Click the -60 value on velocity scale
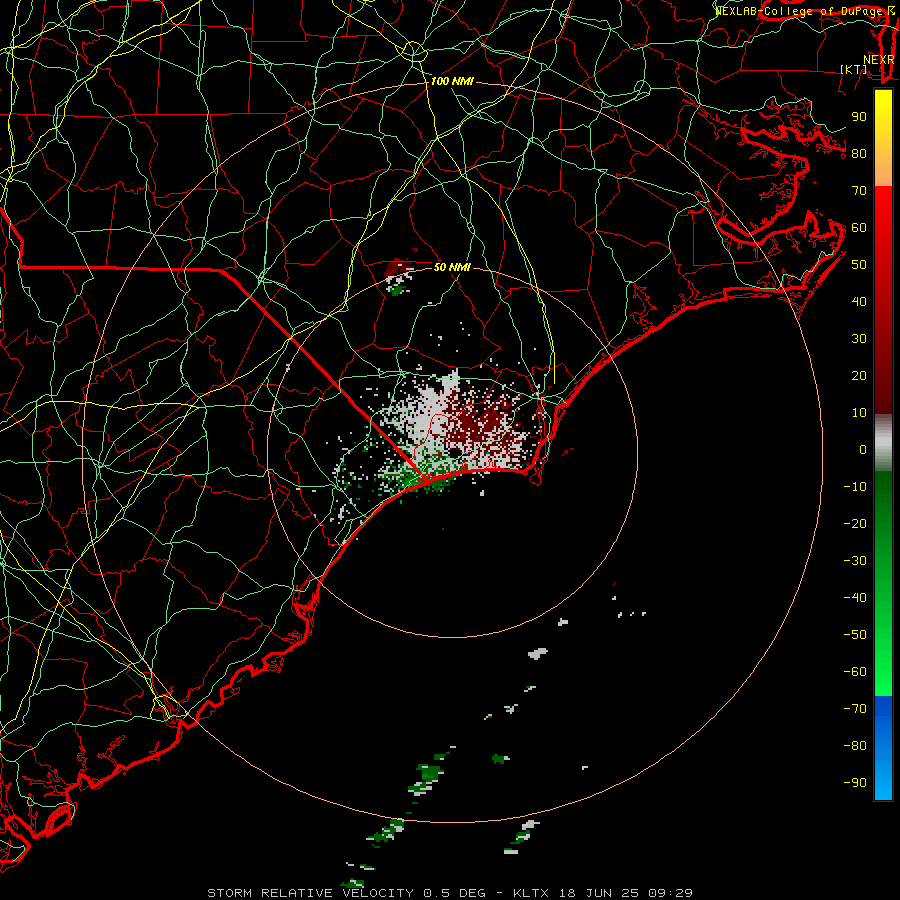 coord(855,672)
